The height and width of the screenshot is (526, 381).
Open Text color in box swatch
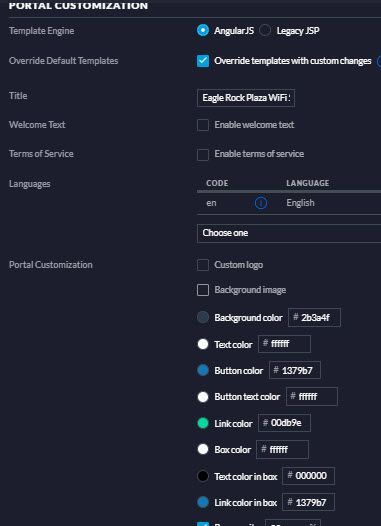point(203,476)
